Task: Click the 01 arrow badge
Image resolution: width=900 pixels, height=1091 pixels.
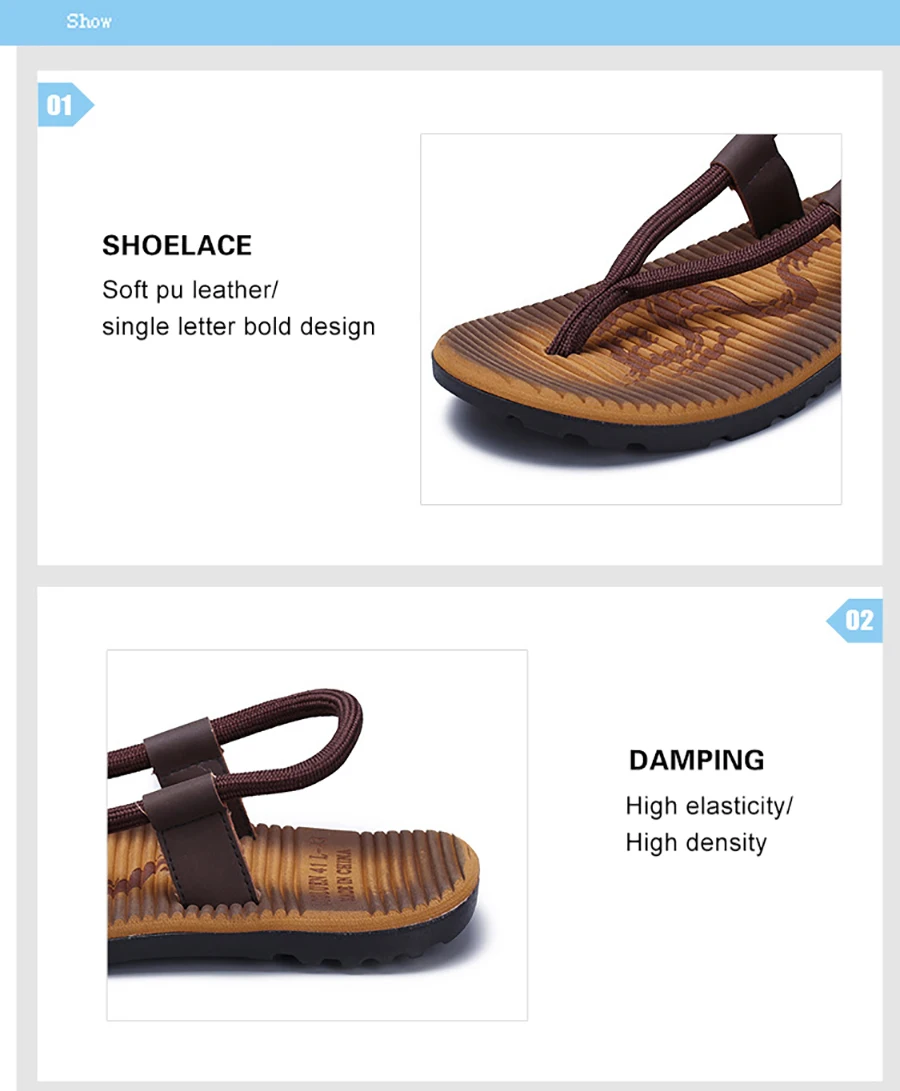Action: click(x=65, y=105)
